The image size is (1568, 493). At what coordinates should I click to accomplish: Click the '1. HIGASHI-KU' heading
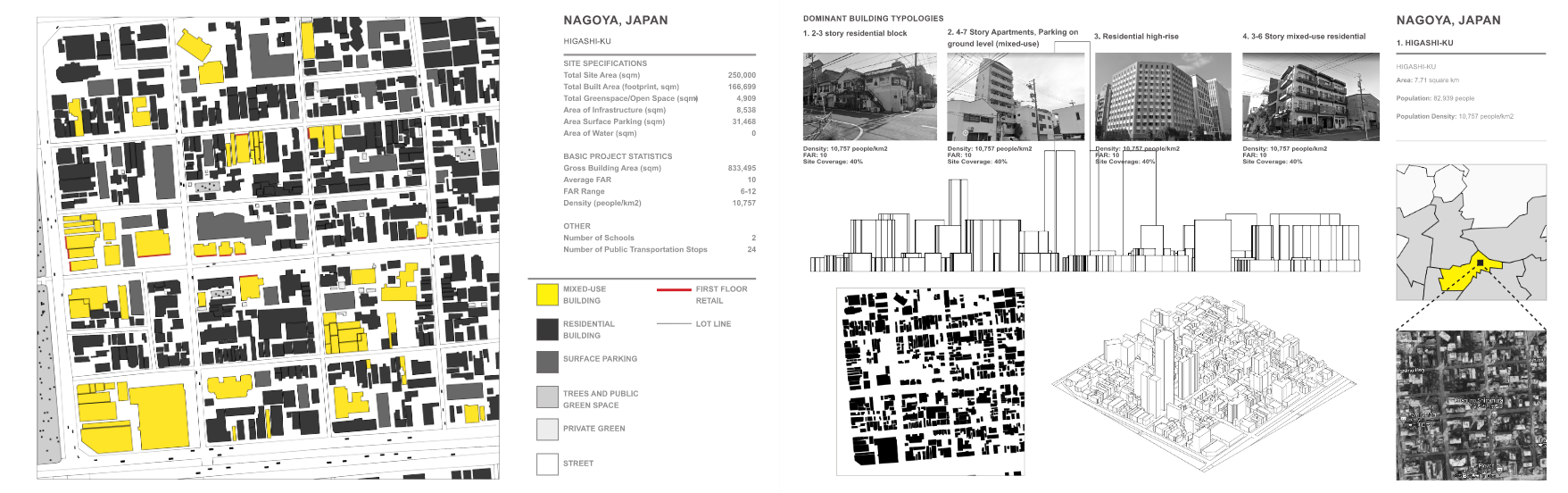[x=1424, y=43]
